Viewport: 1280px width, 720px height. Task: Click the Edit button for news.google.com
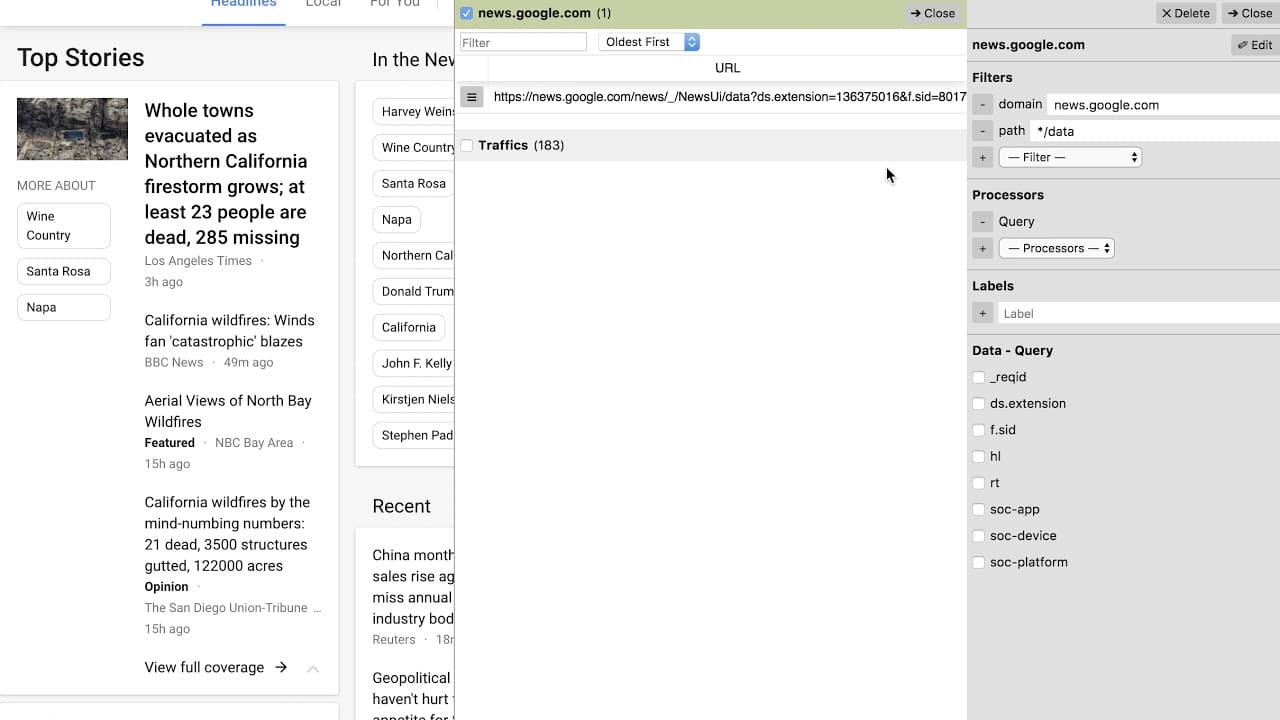[1255, 45]
